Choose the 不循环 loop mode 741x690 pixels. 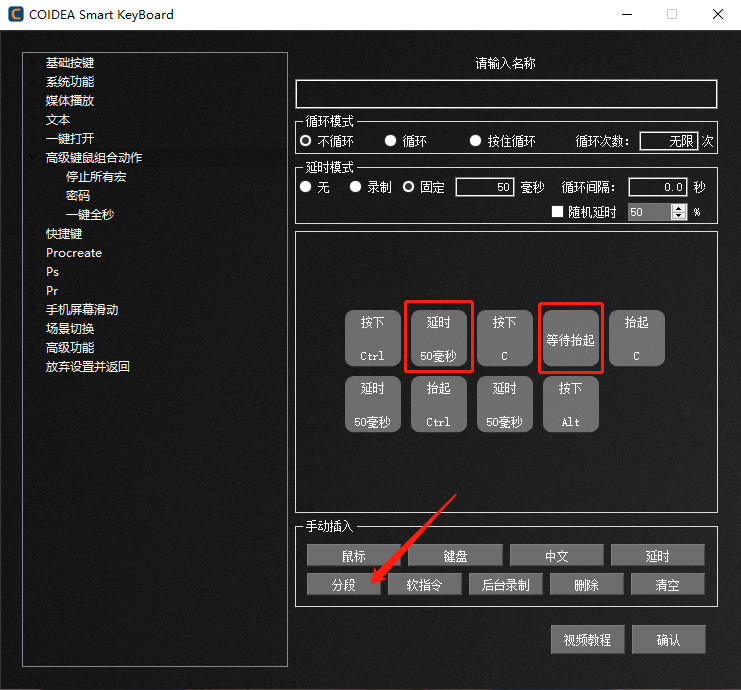pos(306,141)
